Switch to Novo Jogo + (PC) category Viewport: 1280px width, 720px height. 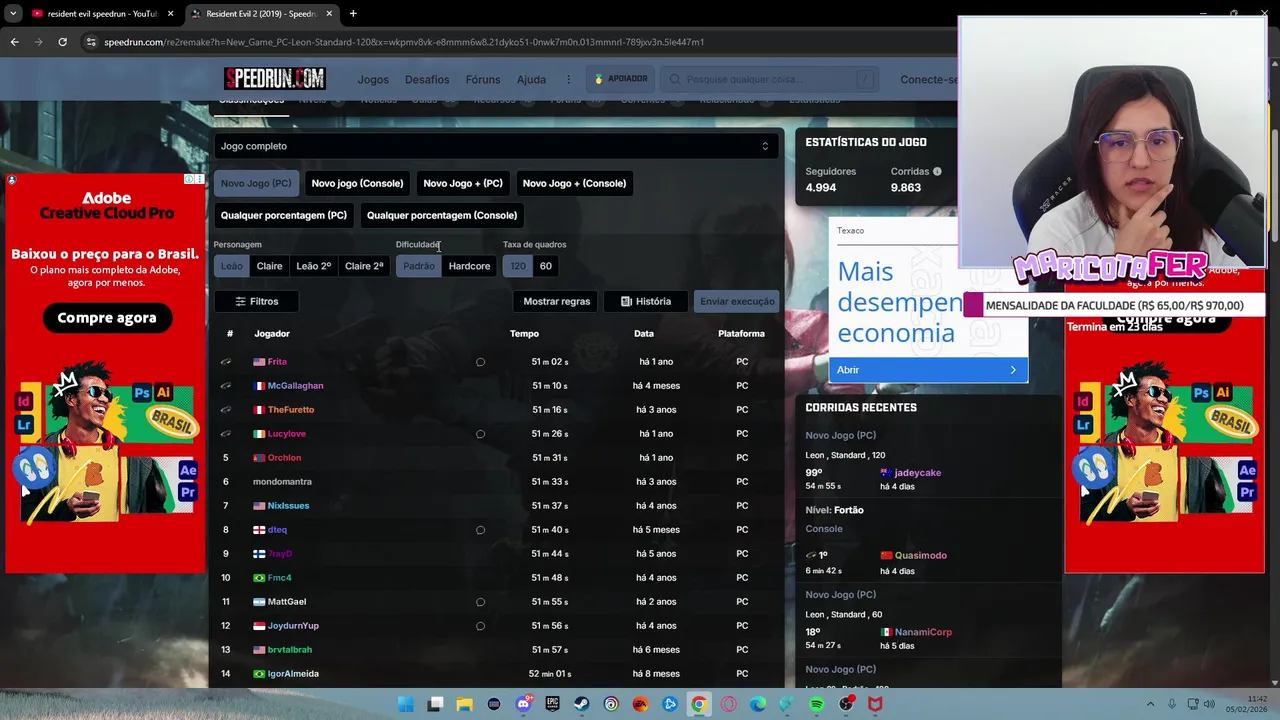click(x=463, y=183)
